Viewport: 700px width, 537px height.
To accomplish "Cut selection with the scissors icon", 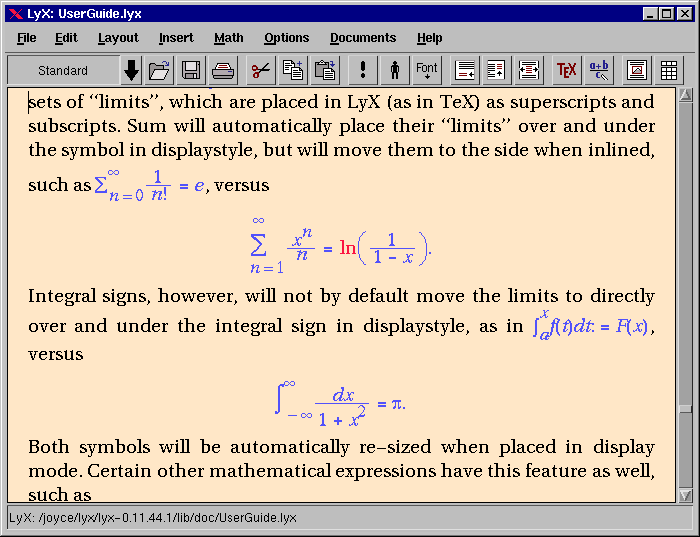I will click(261, 70).
